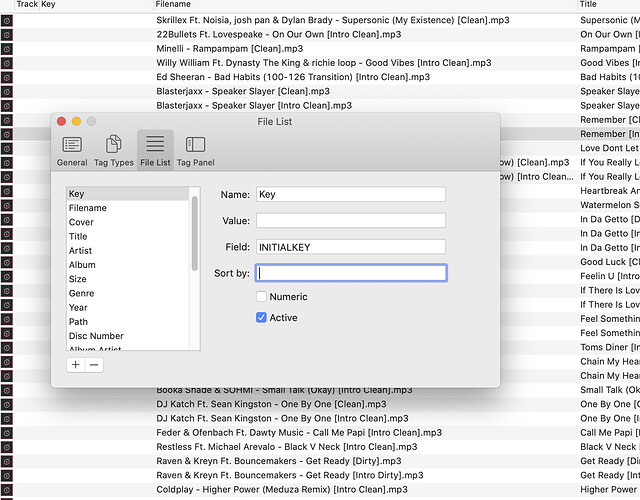The width and height of the screenshot is (640, 500).
Task: Remove the selected column with the minus button
Action: click(94, 364)
